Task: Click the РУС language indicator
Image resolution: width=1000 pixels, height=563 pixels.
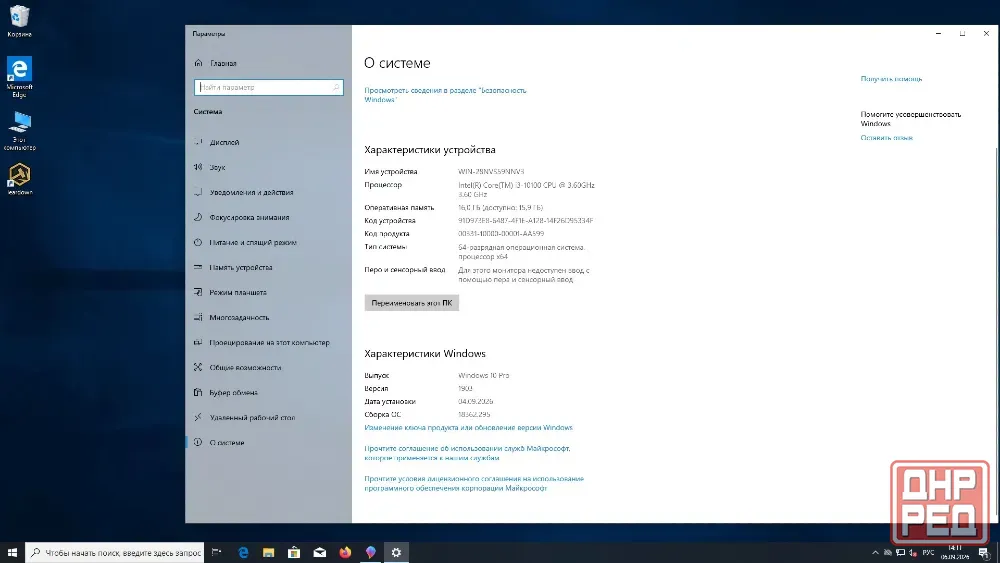Action: point(928,553)
